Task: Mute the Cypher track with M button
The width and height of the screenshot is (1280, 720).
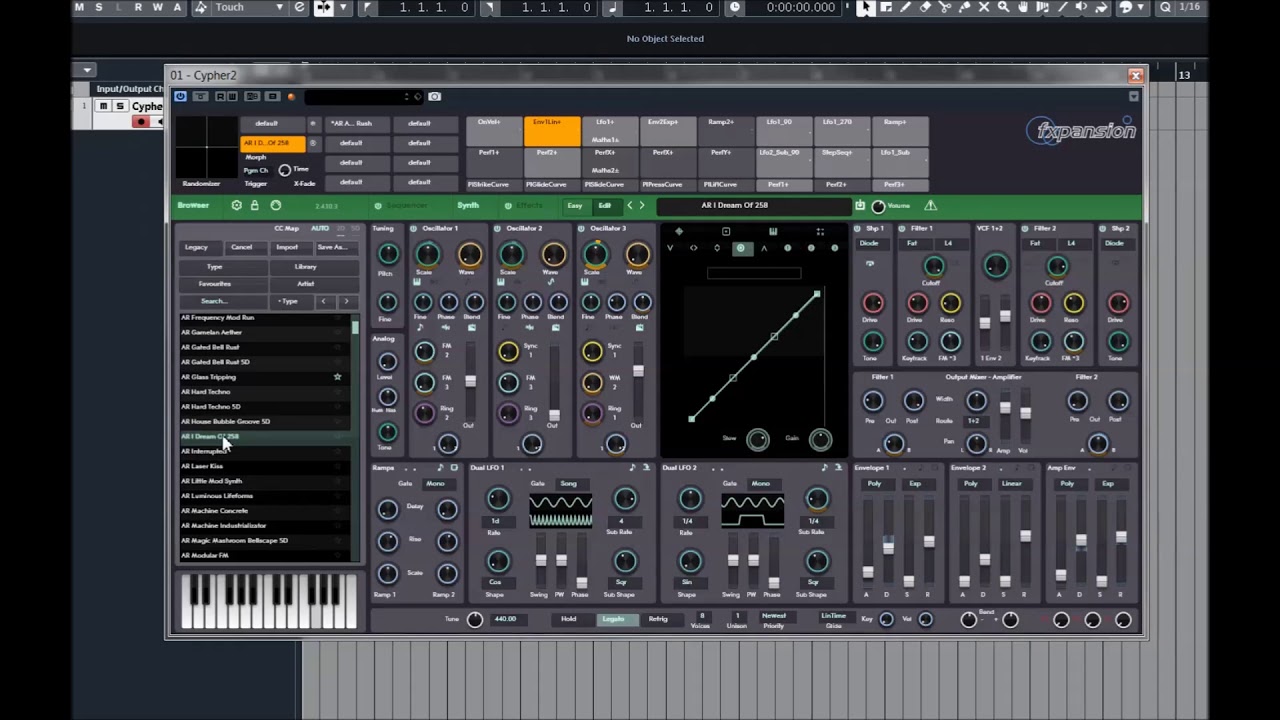Action: [103, 106]
